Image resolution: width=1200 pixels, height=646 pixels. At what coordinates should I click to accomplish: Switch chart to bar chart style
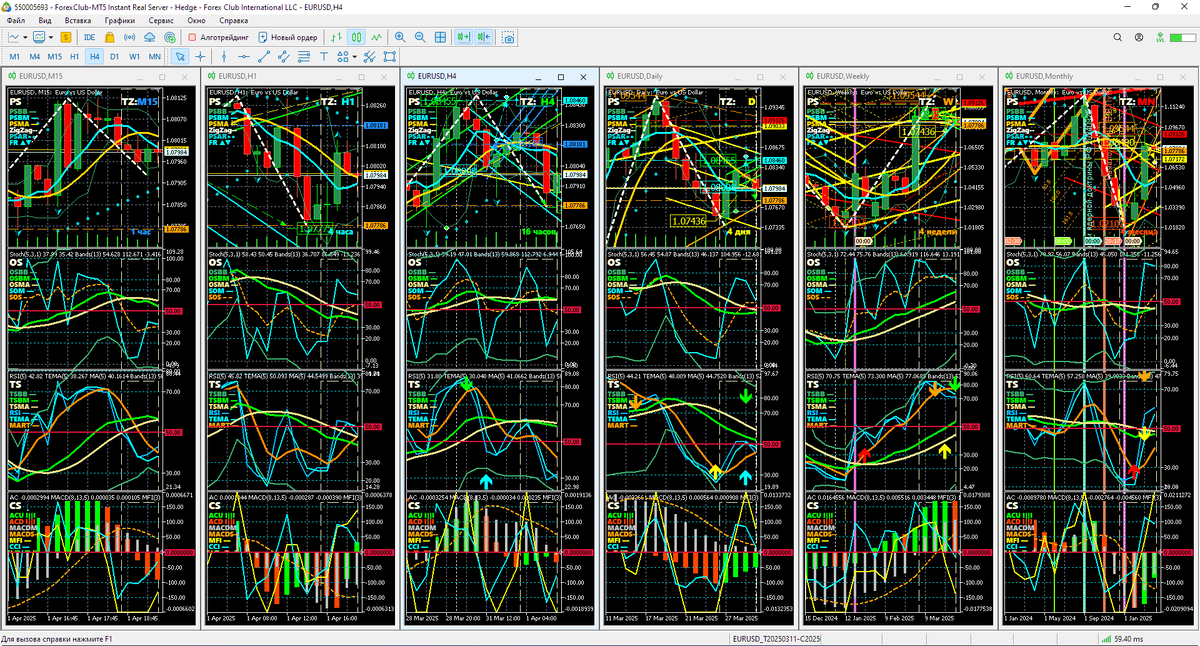point(338,37)
